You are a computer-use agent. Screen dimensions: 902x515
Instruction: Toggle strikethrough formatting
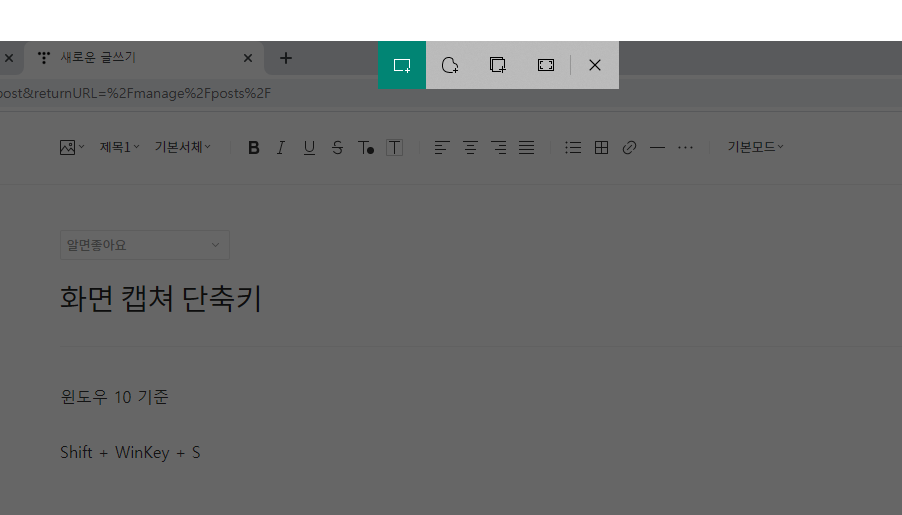coord(337,148)
